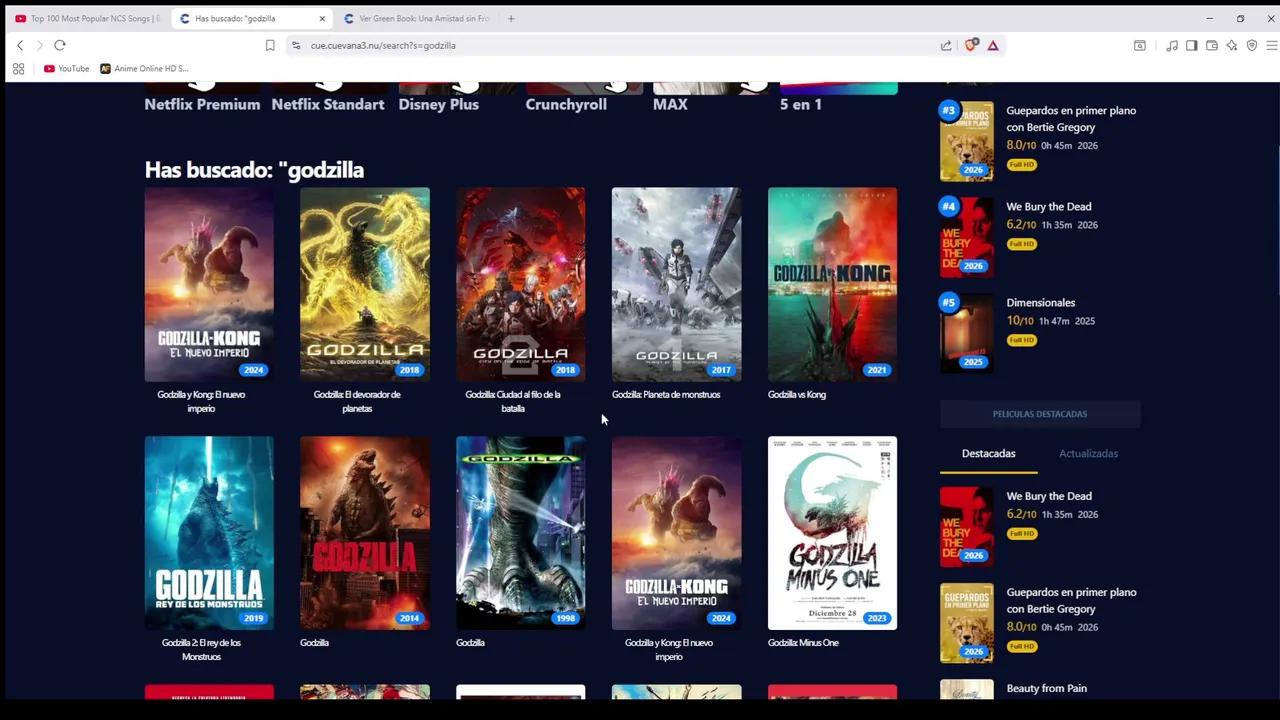Open the browser hamburger menu
Image resolution: width=1280 pixels, height=720 pixels.
[x=1271, y=45]
